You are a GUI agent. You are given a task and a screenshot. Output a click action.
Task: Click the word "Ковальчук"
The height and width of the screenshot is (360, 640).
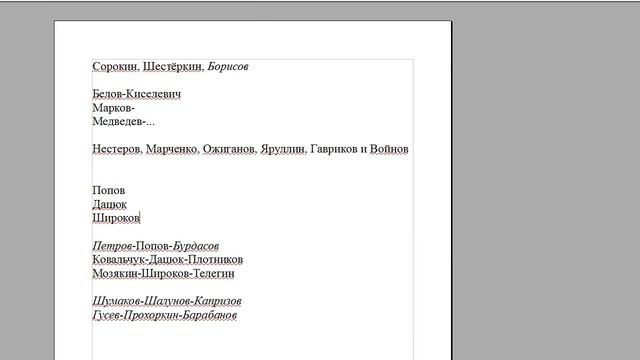pyautogui.click(x=119, y=260)
